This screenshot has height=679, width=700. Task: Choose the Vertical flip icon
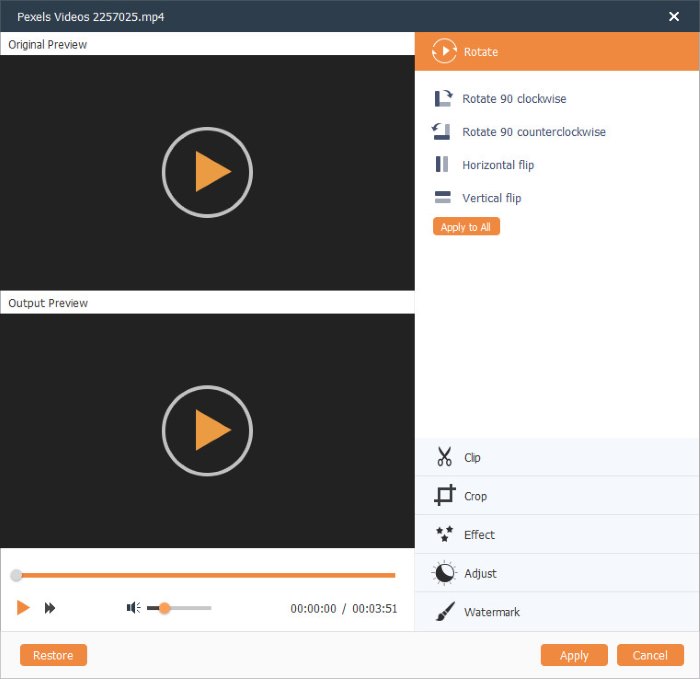(x=442, y=197)
